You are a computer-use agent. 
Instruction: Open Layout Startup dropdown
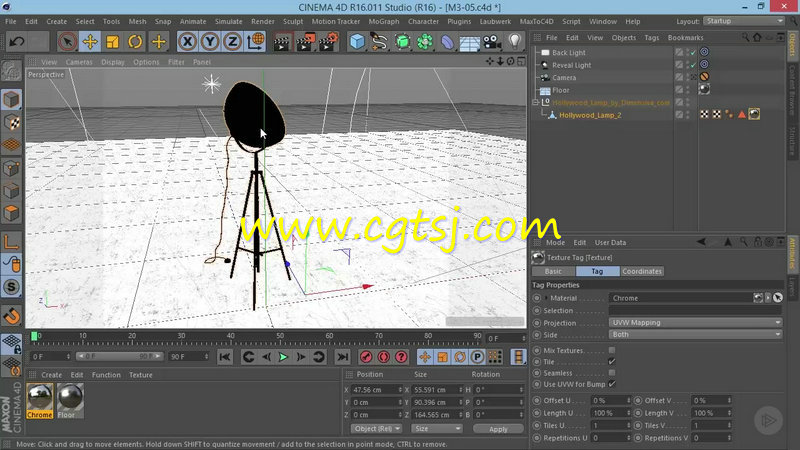click(x=744, y=21)
